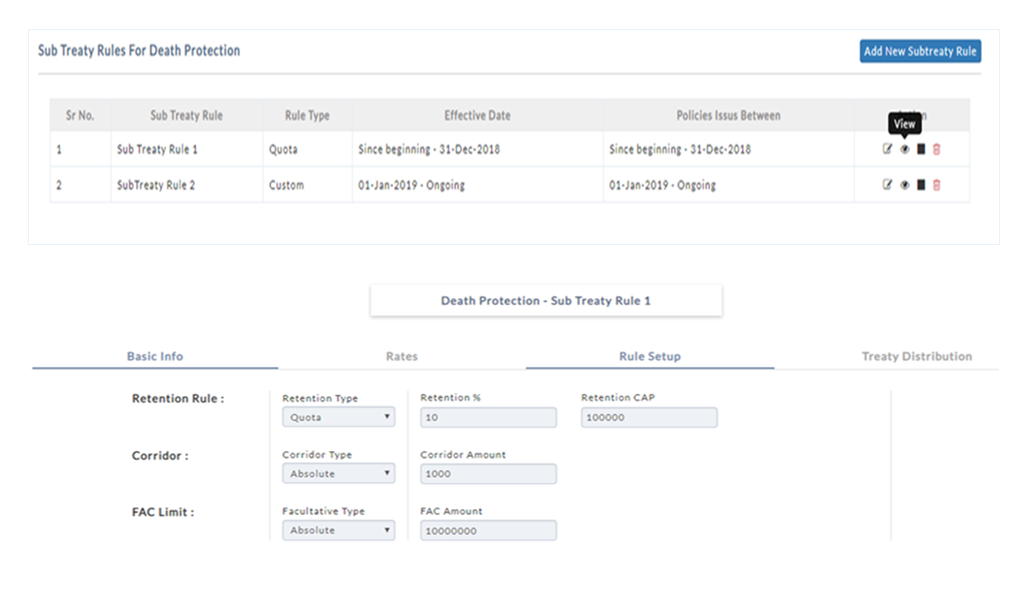The width and height of the screenshot is (1024, 600).
Task: Go to the Treaty Distribution tab
Action: (x=916, y=357)
